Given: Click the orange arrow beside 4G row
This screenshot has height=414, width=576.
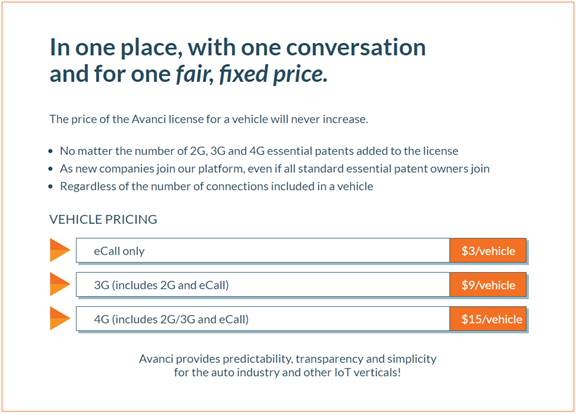Looking at the screenshot, I should click(60, 318).
